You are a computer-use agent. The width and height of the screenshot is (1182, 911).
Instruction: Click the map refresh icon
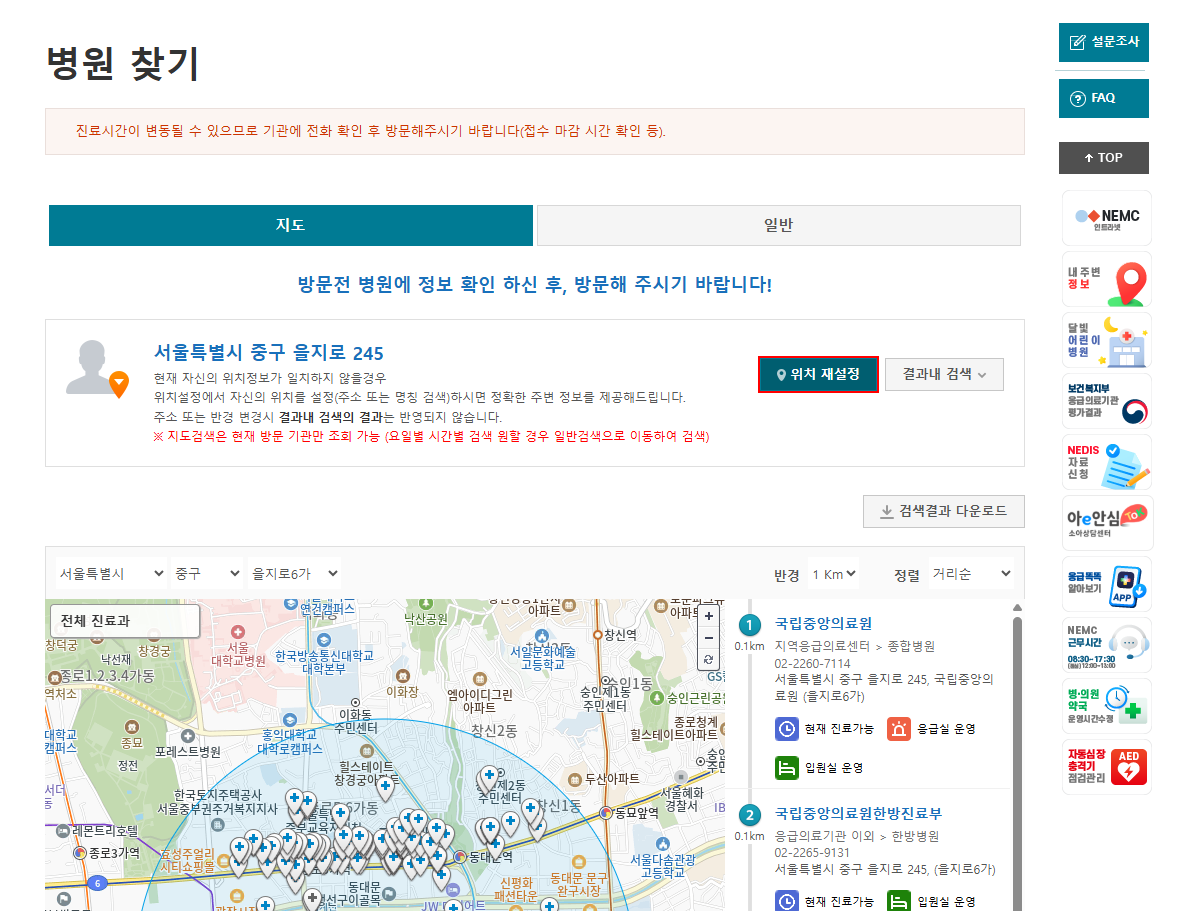(709, 659)
